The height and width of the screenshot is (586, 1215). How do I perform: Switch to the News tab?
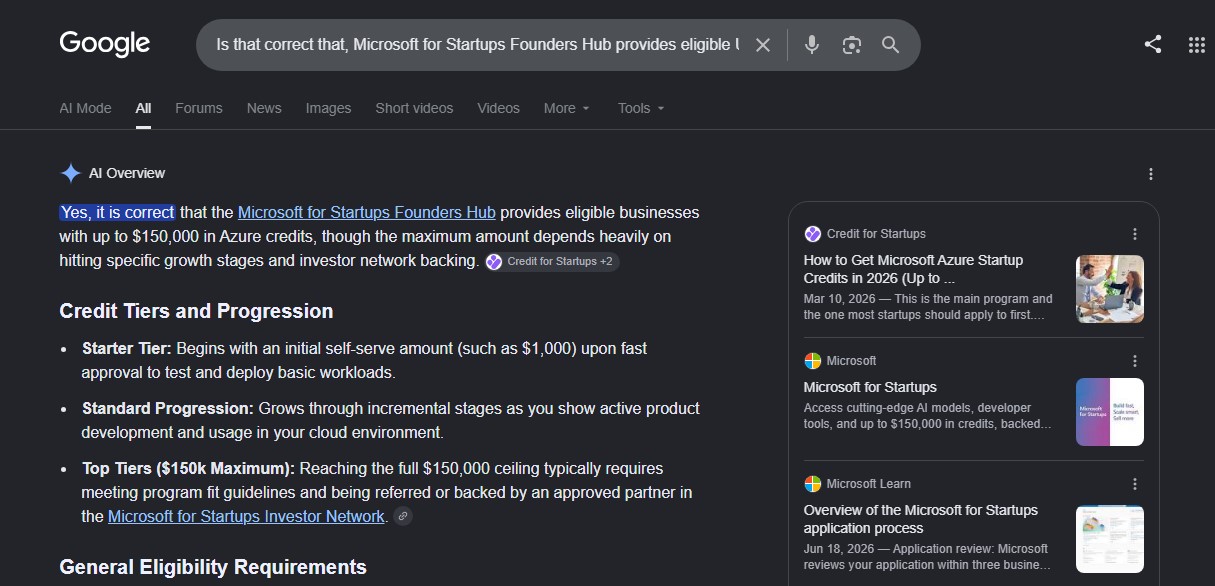click(264, 108)
